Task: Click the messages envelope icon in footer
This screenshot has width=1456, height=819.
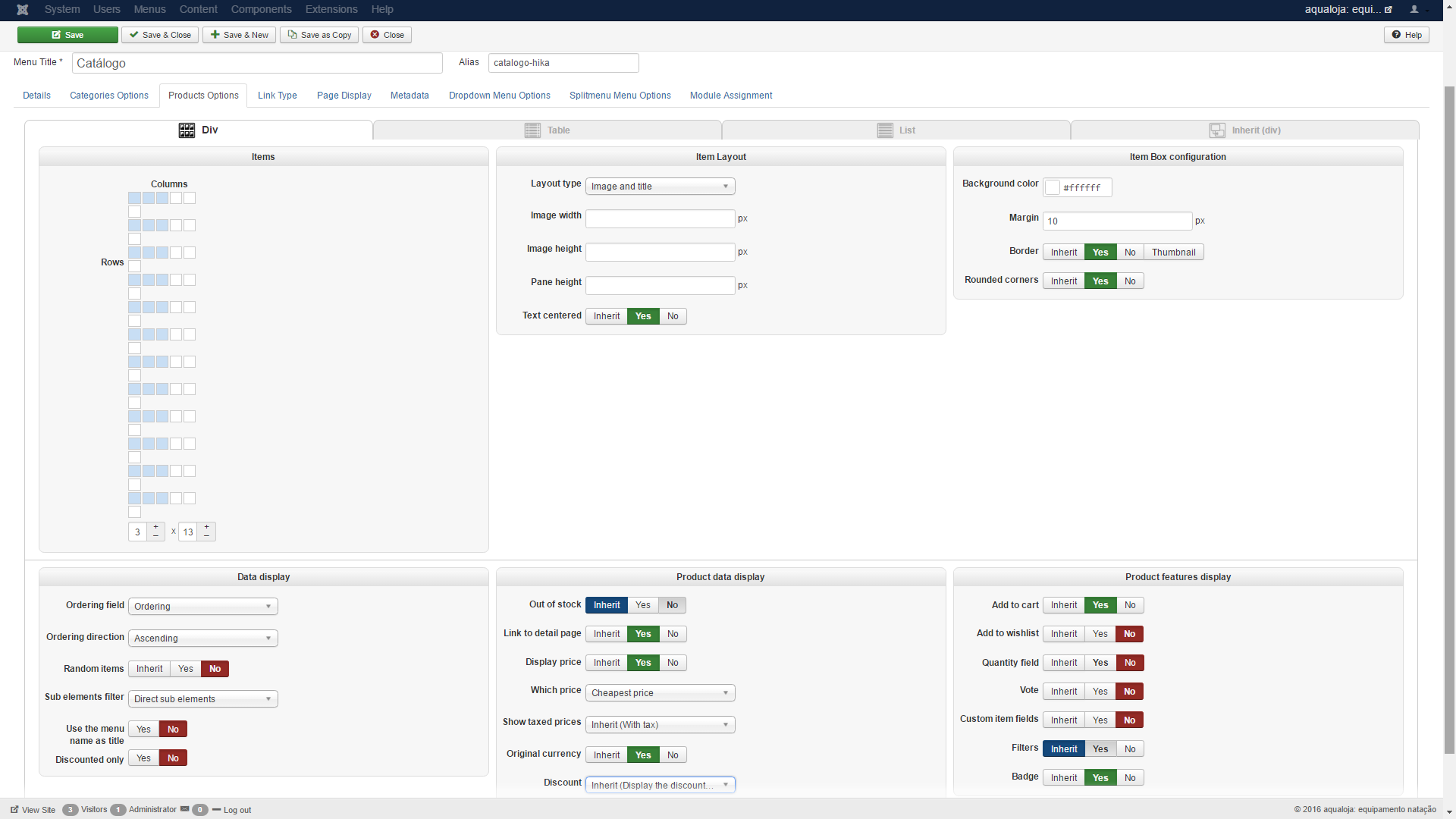Action: (x=184, y=809)
